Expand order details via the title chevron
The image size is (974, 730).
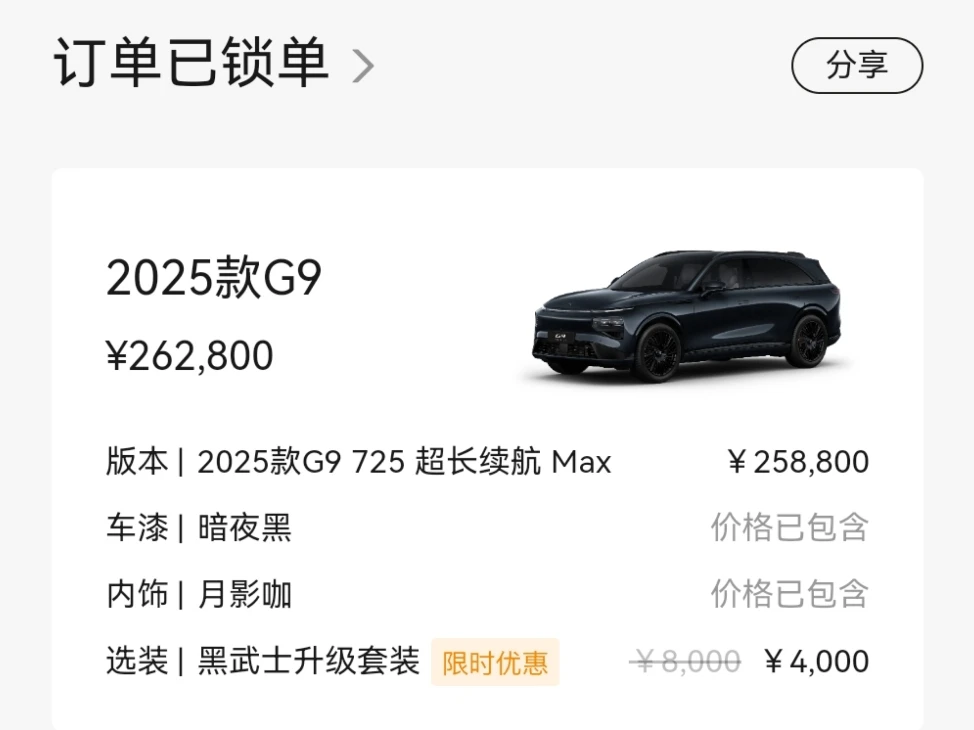point(364,67)
